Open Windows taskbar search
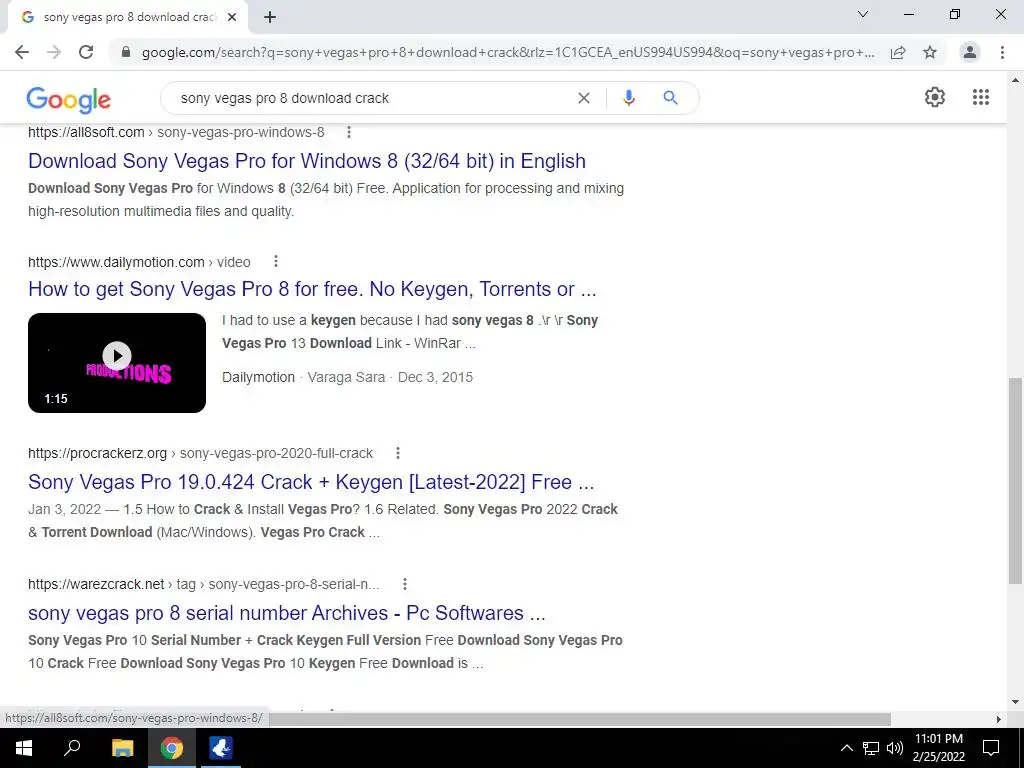The image size is (1024, 768). [x=72, y=748]
